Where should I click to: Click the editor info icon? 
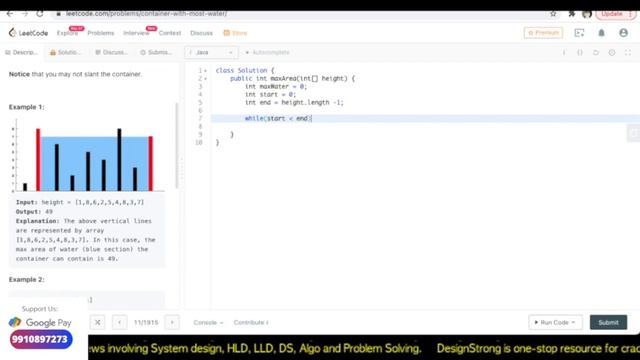(564, 53)
